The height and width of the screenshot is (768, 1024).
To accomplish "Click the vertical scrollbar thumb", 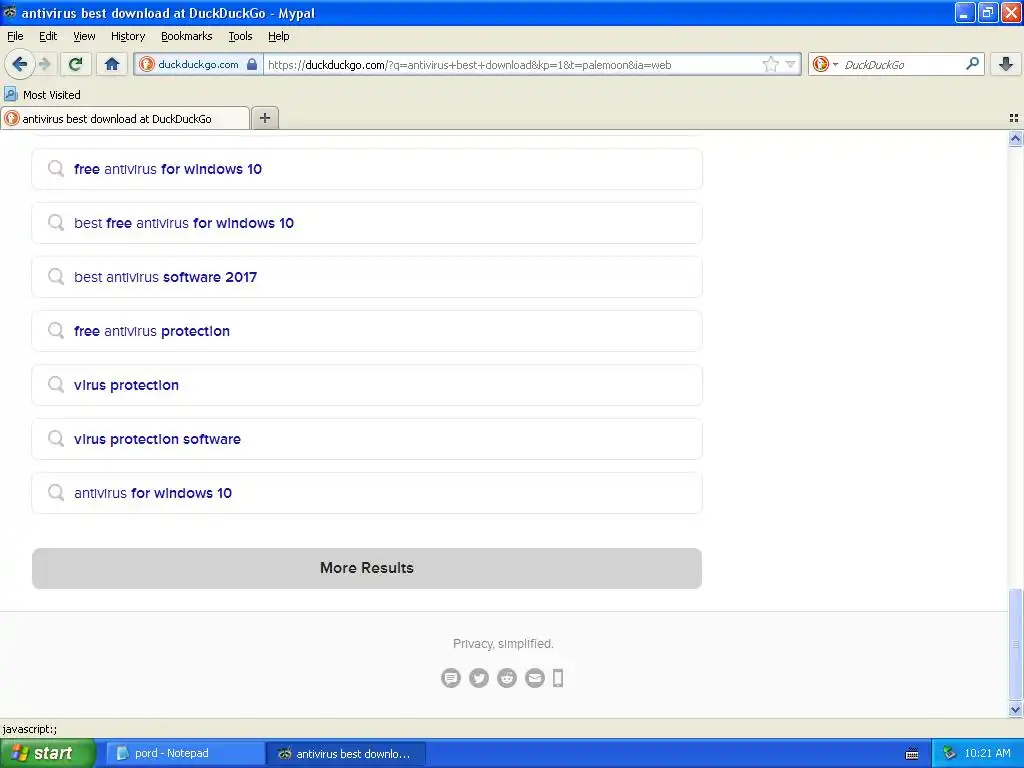I will point(1015,644).
